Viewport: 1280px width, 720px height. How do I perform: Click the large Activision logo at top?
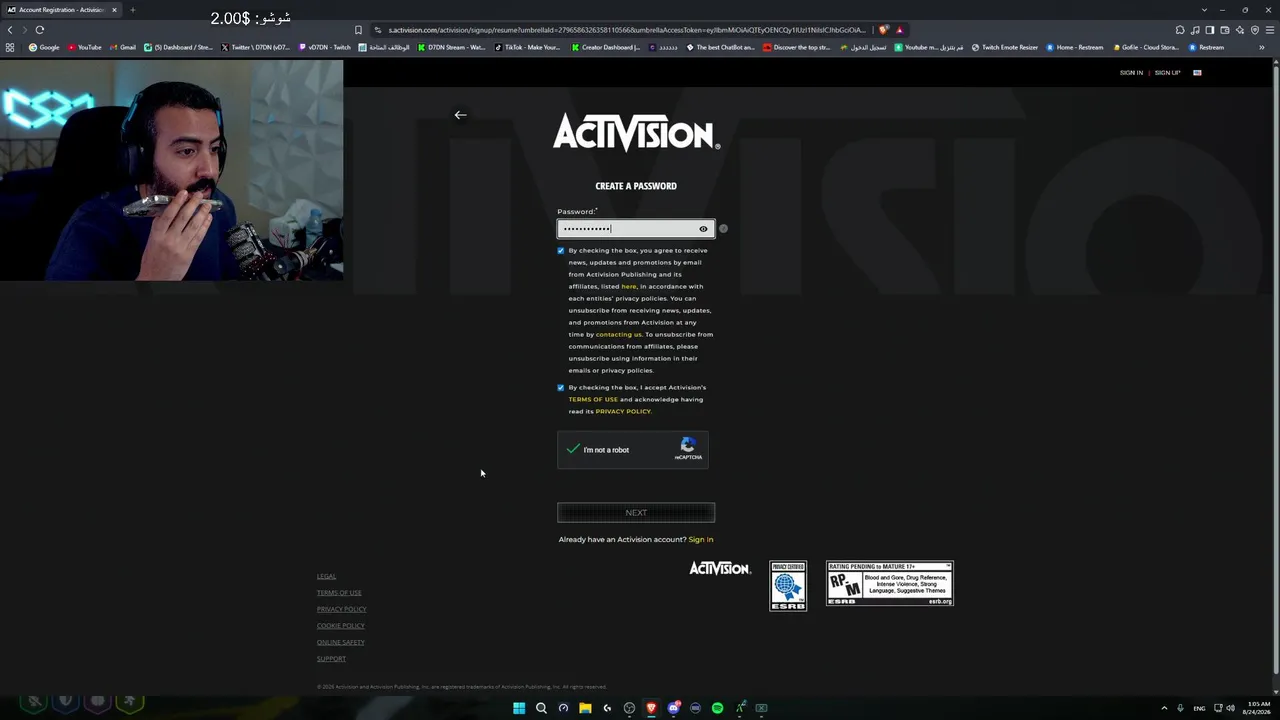coord(636,132)
